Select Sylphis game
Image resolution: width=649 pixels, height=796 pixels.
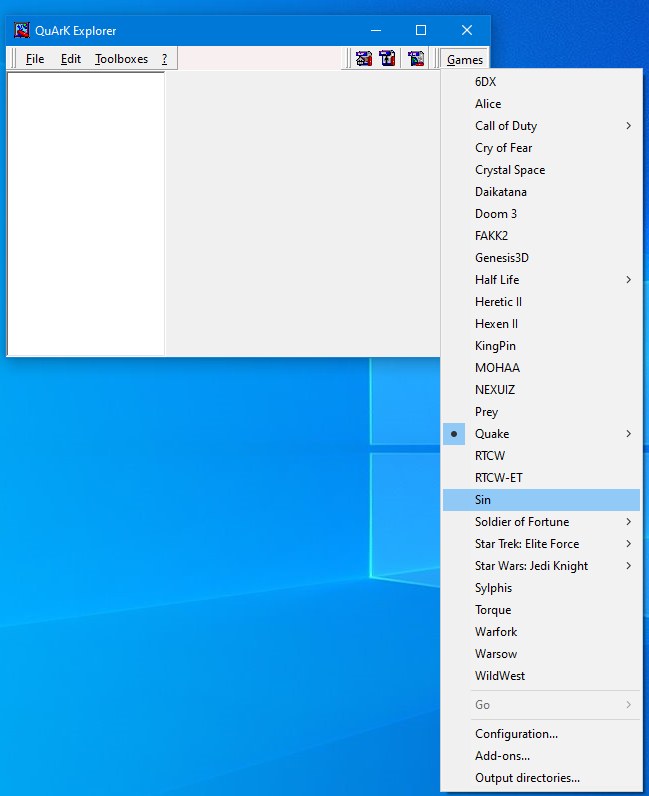coord(541,587)
